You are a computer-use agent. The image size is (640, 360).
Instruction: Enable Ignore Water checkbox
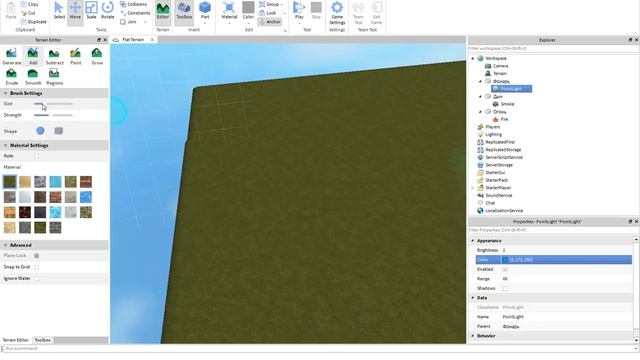(x=37, y=278)
